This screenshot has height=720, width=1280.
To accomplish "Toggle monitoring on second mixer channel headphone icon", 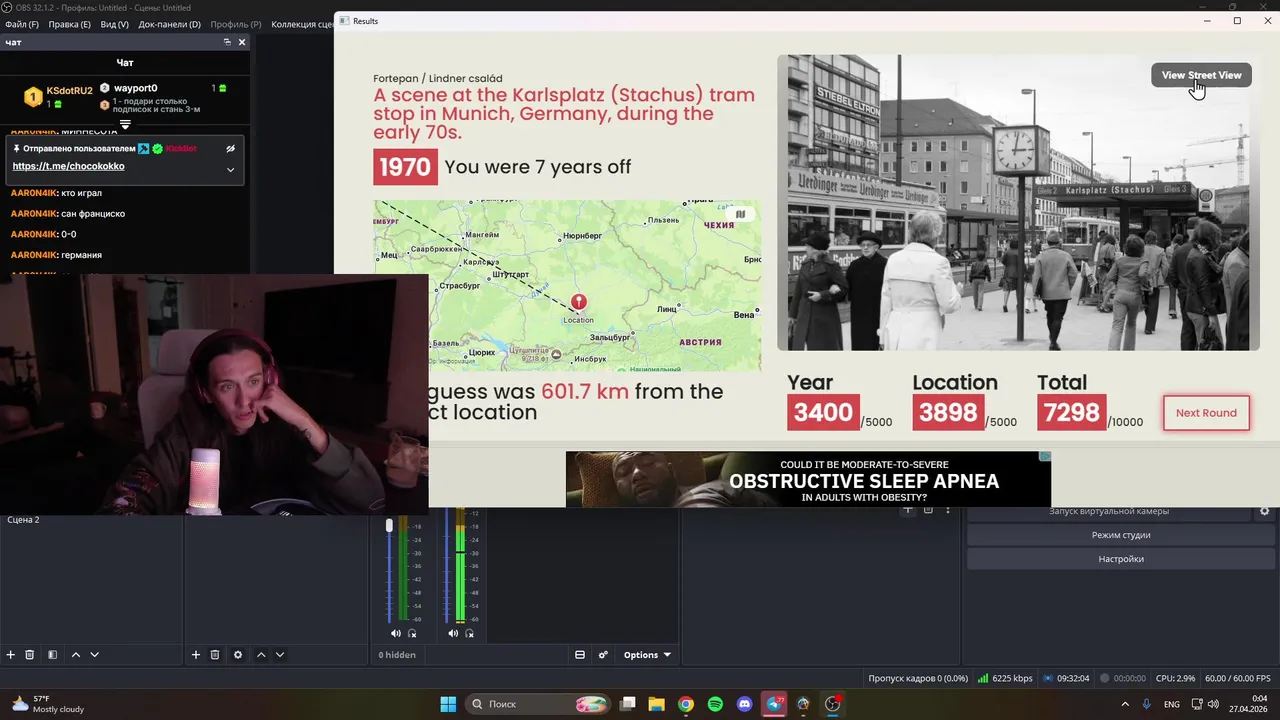I will [469, 633].
